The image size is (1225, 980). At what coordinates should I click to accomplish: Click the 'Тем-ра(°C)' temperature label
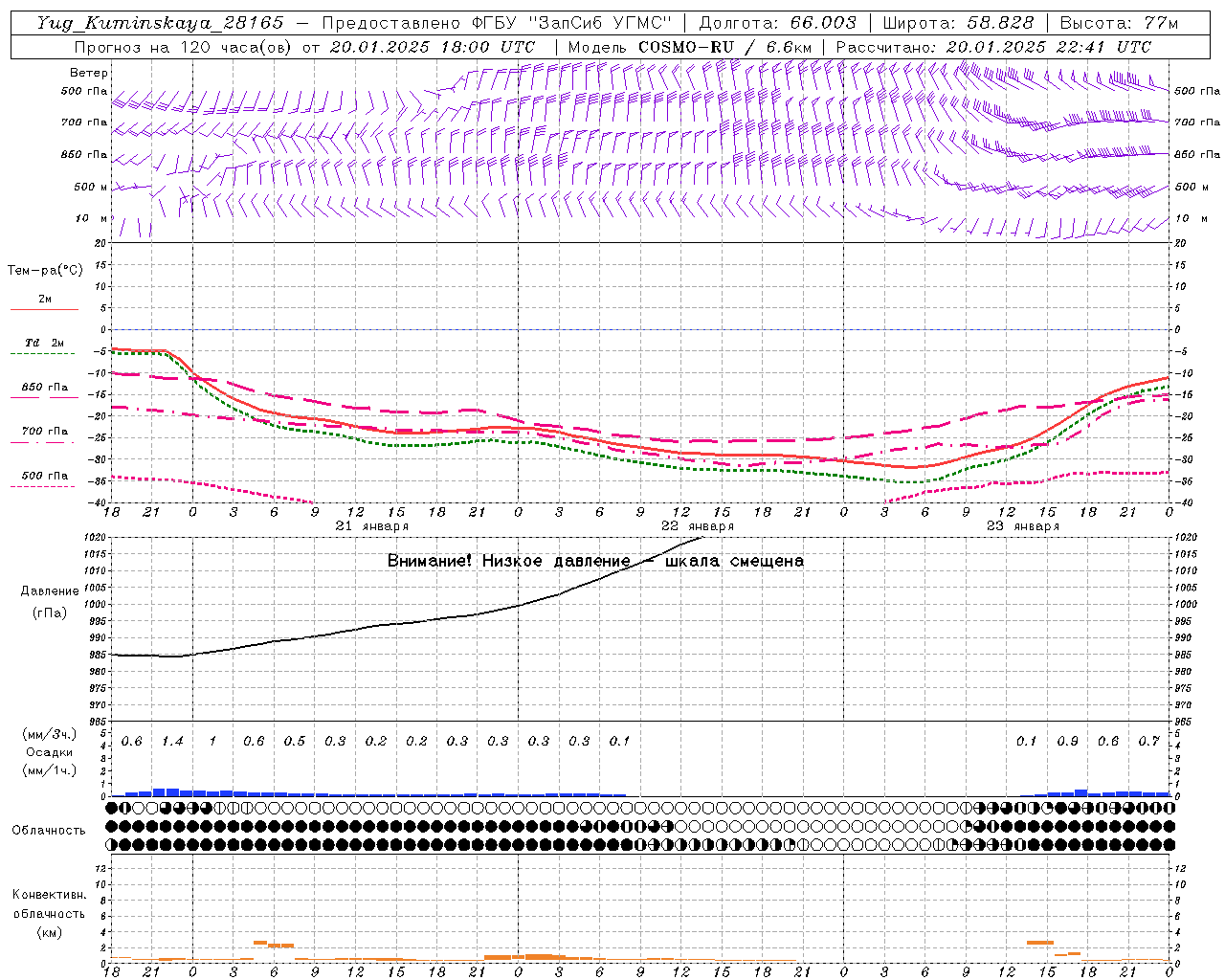pyautogui.click(x=45, y=271)
